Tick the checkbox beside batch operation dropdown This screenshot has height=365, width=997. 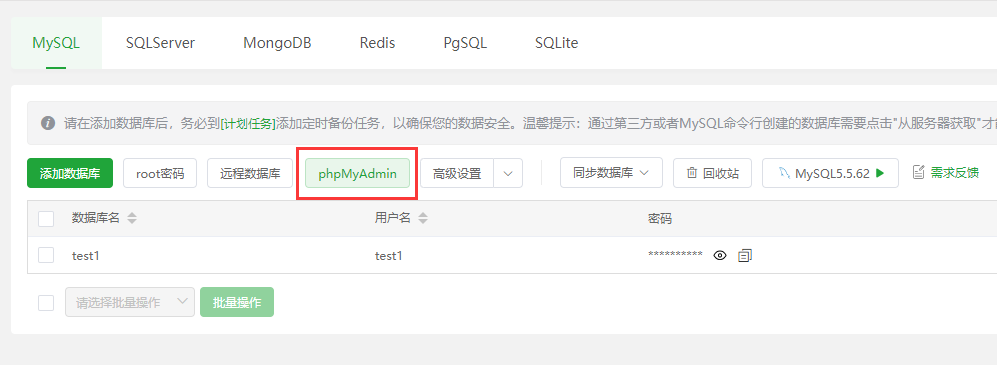[46, 303]
